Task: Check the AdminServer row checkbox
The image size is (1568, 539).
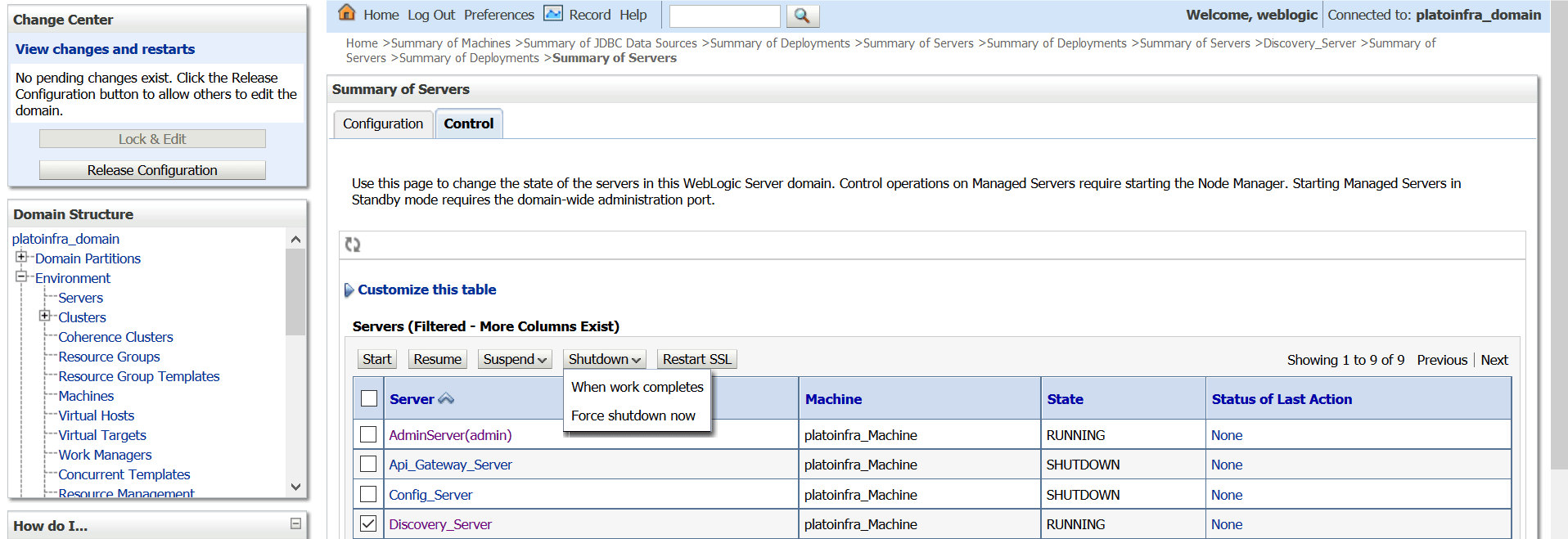Action: 368,434
